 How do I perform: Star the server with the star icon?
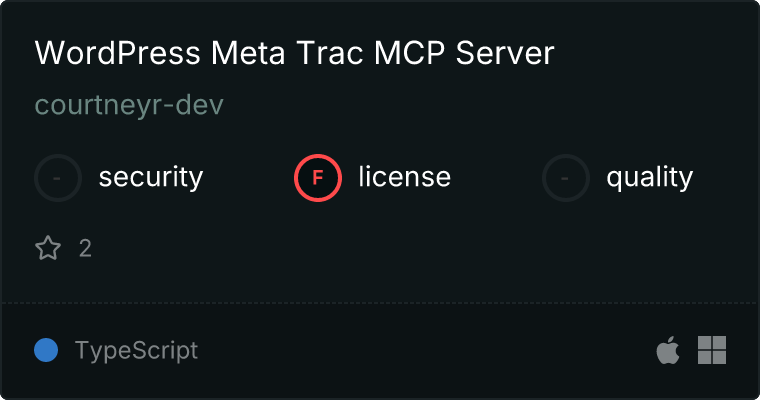(x=48, y=248)
